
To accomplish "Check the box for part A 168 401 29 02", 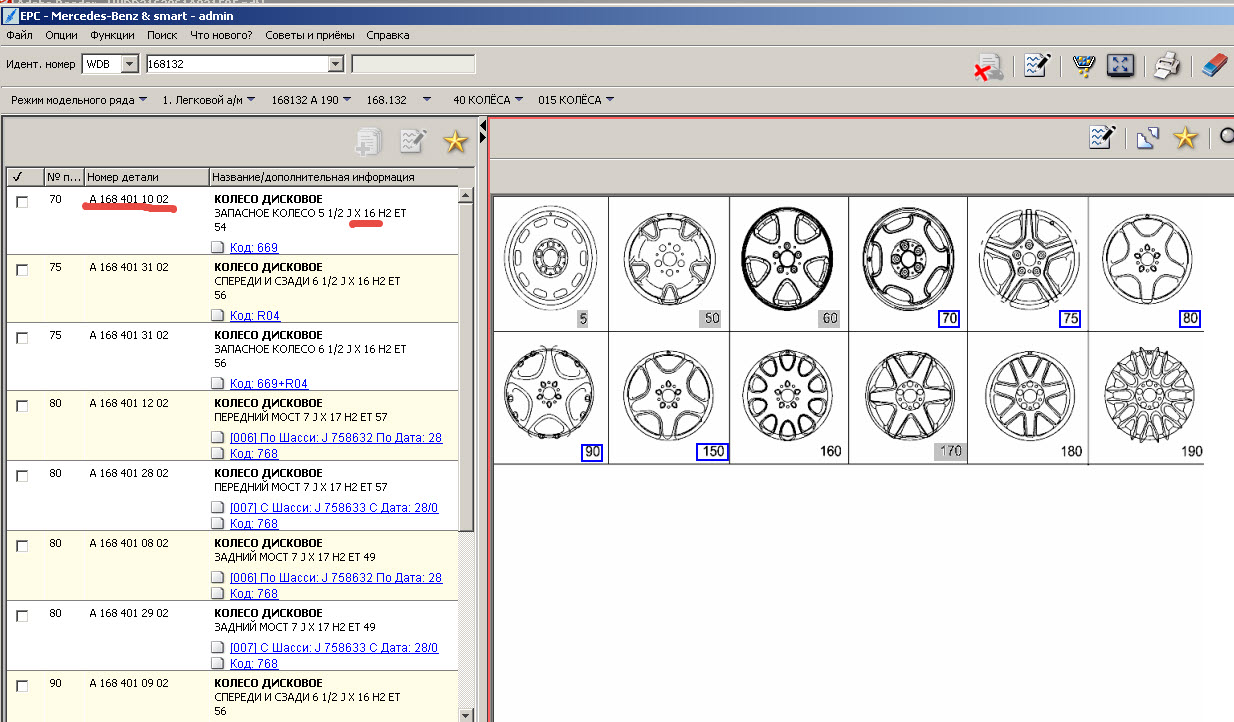I will pos(22,615).
